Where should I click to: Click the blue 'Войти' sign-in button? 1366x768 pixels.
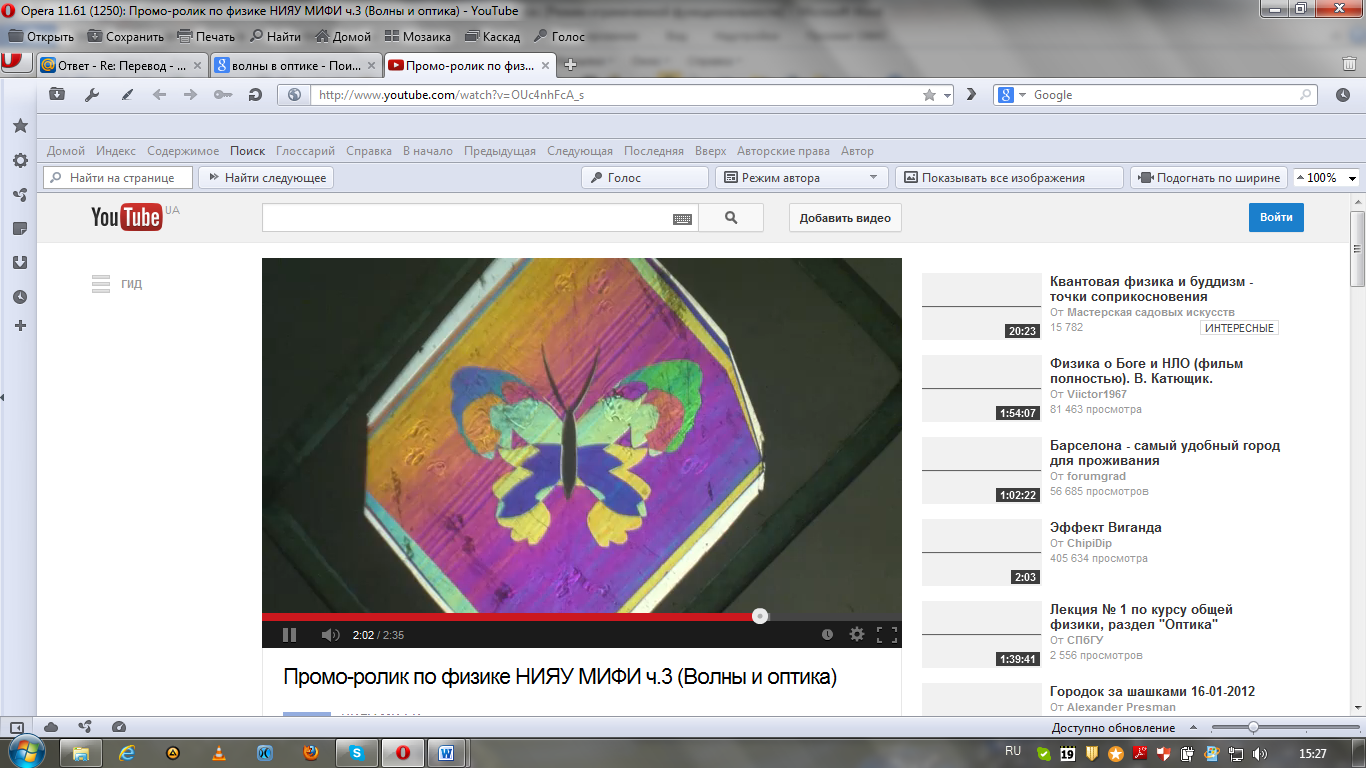coord(1276,217)
